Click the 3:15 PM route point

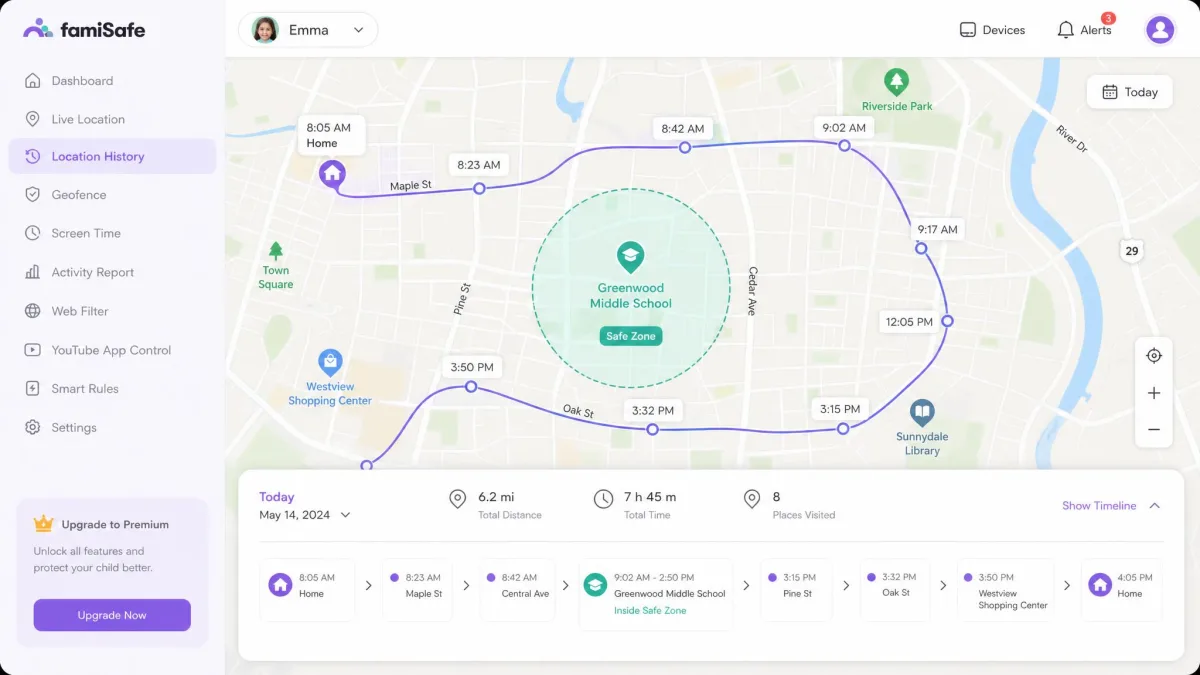click(x=843, y=428)
